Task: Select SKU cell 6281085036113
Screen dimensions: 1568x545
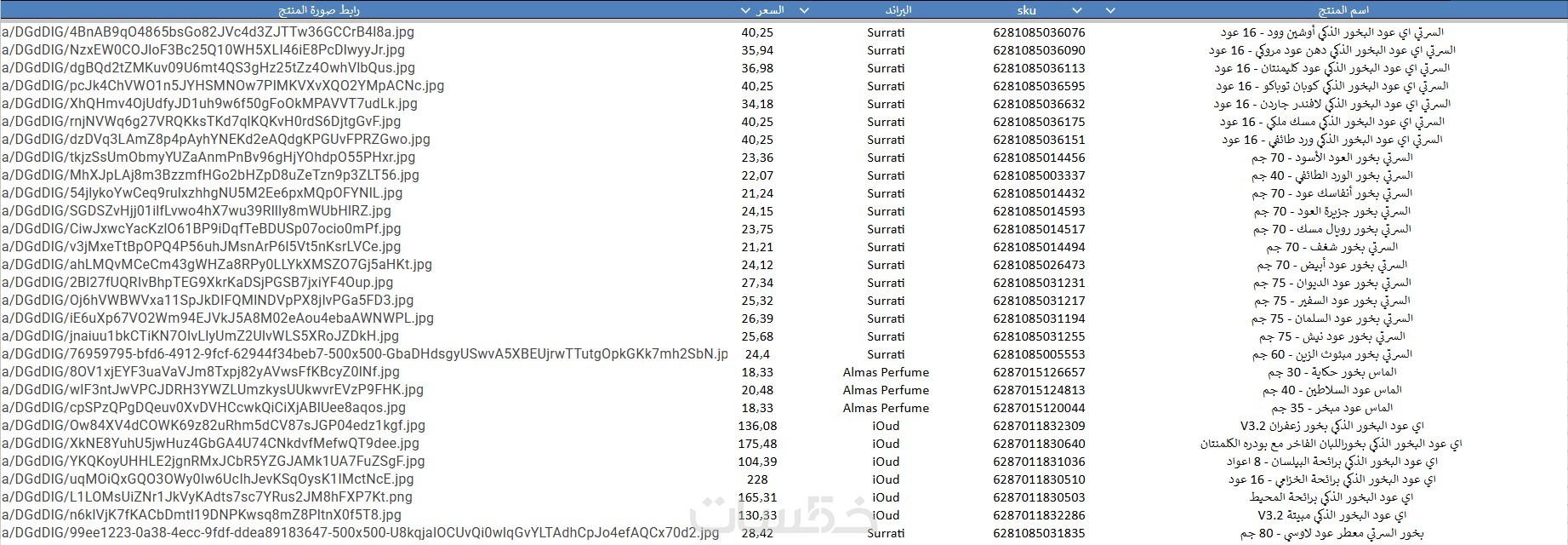Action: point(1039,68)
